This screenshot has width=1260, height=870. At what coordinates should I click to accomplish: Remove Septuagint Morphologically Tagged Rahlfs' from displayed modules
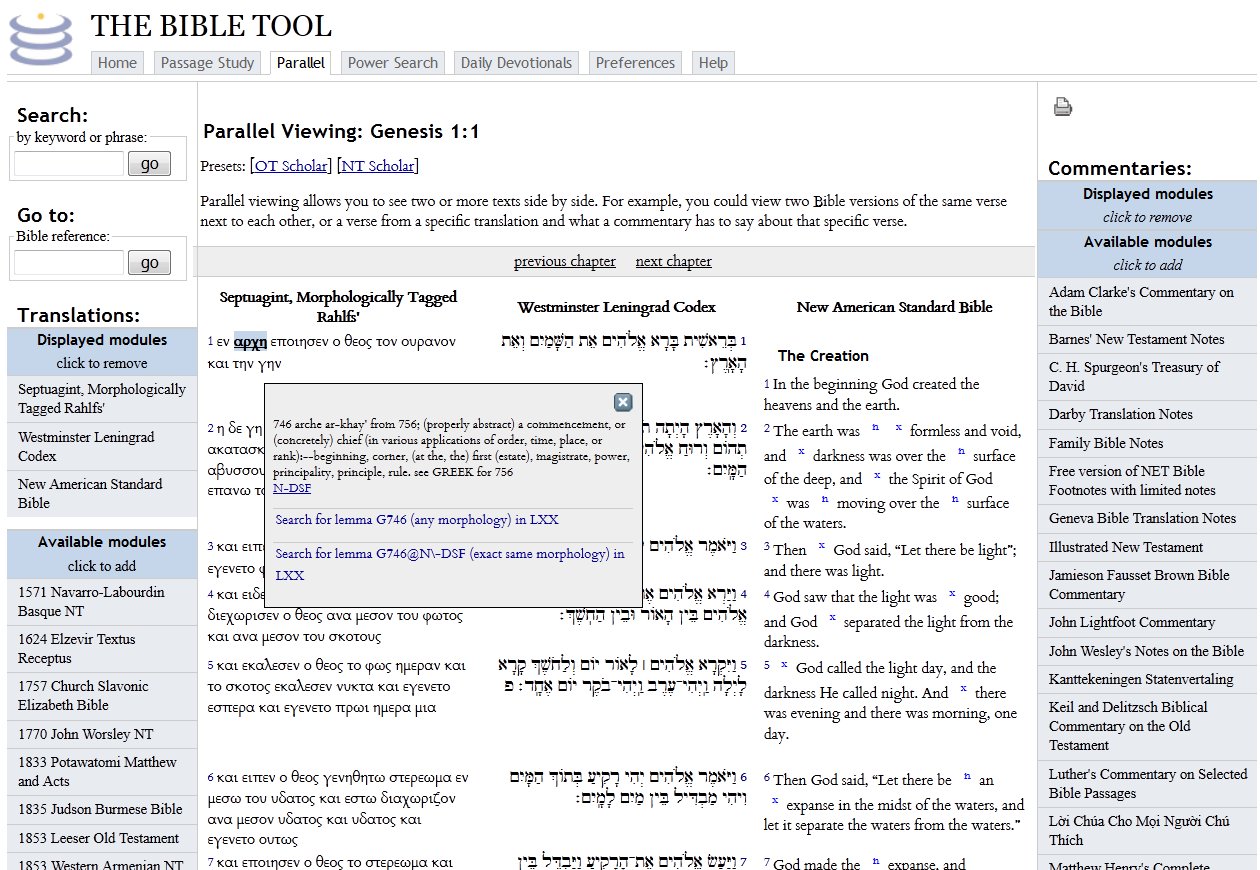click(102, 399)
